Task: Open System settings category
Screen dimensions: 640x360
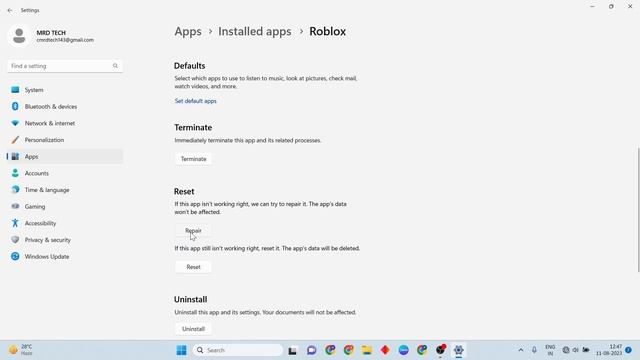Action: [x=64, y=90]
